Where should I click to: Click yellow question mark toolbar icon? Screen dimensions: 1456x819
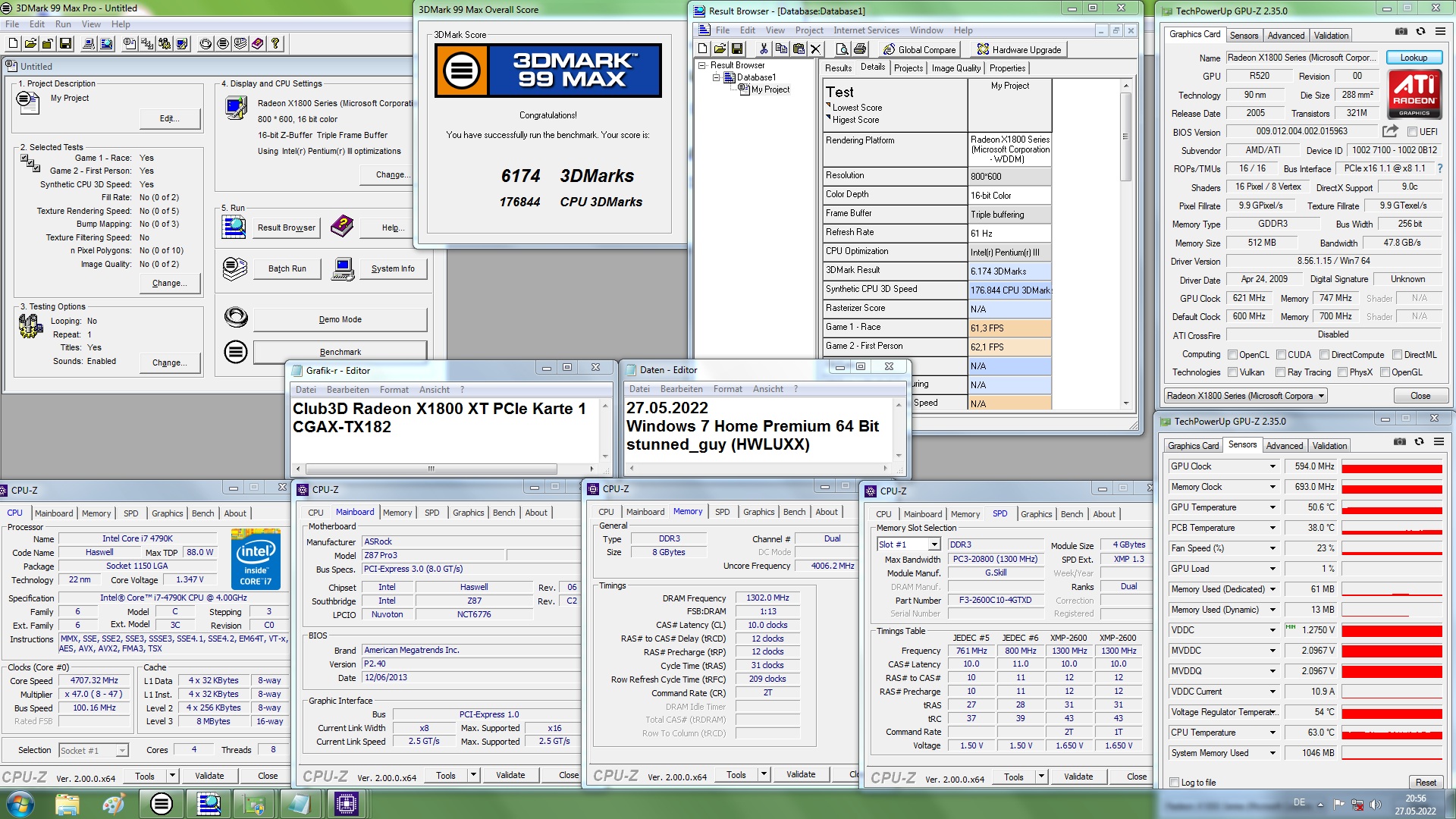click(275, 44)
